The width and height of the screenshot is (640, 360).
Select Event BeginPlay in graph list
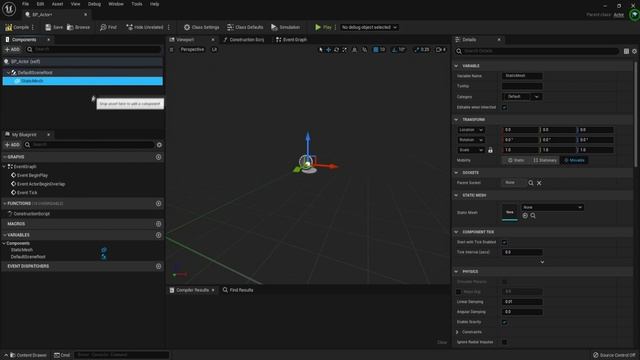(32, 176)
